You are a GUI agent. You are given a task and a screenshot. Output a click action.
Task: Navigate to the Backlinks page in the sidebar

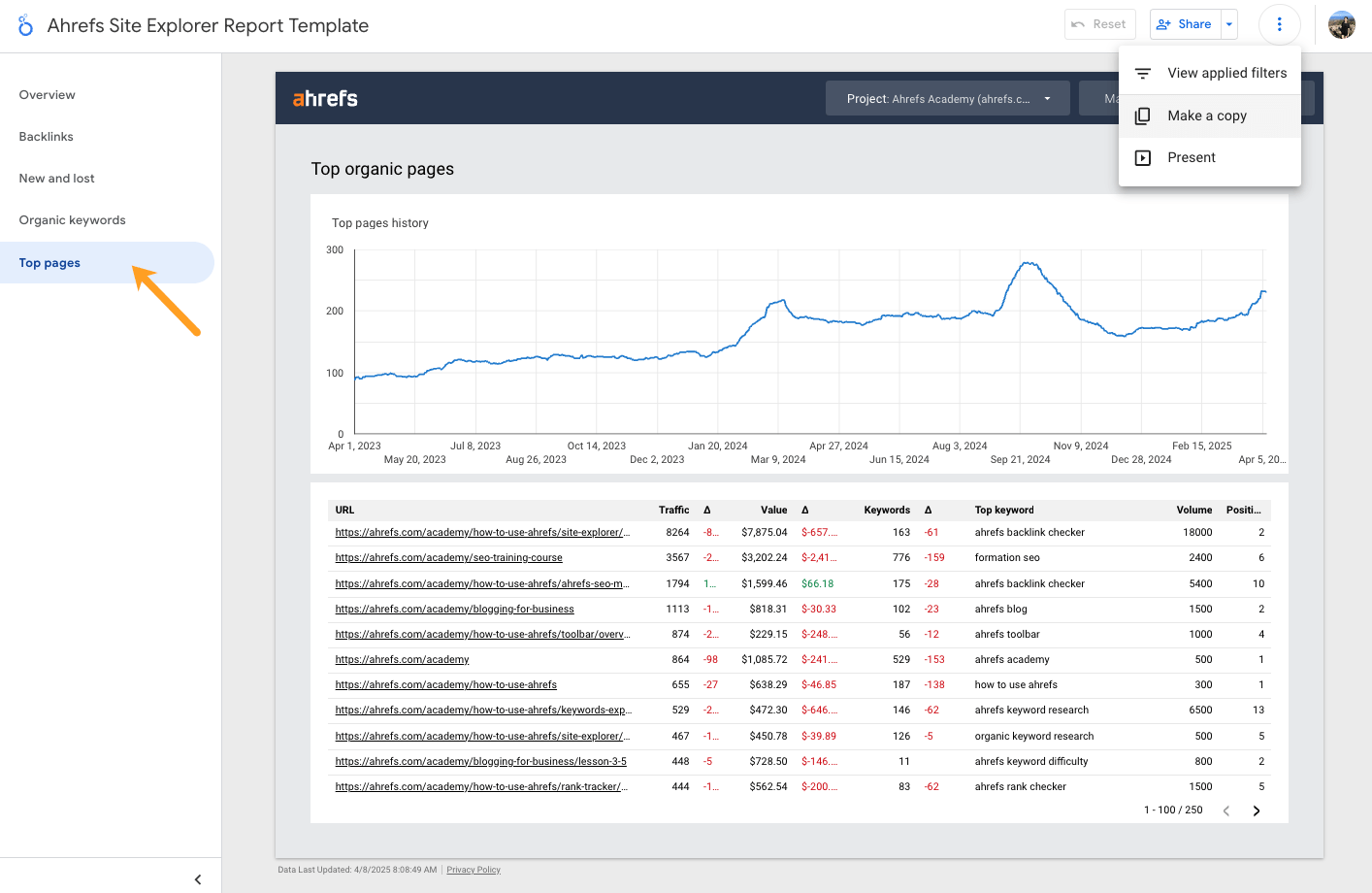45,136
